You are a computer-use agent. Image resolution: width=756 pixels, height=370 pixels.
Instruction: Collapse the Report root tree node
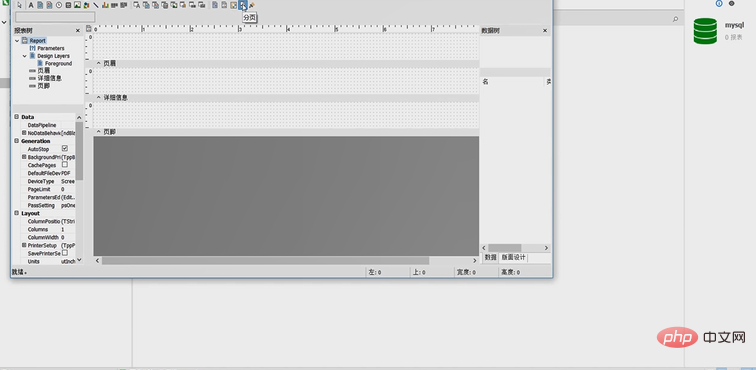coord(17,41)
